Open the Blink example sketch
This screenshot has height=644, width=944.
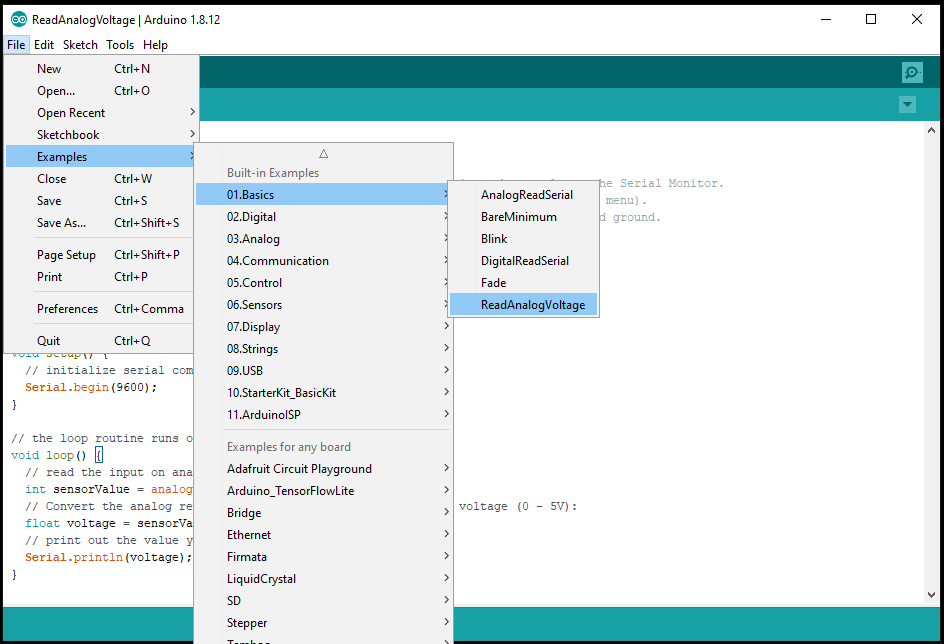(523, 239)
